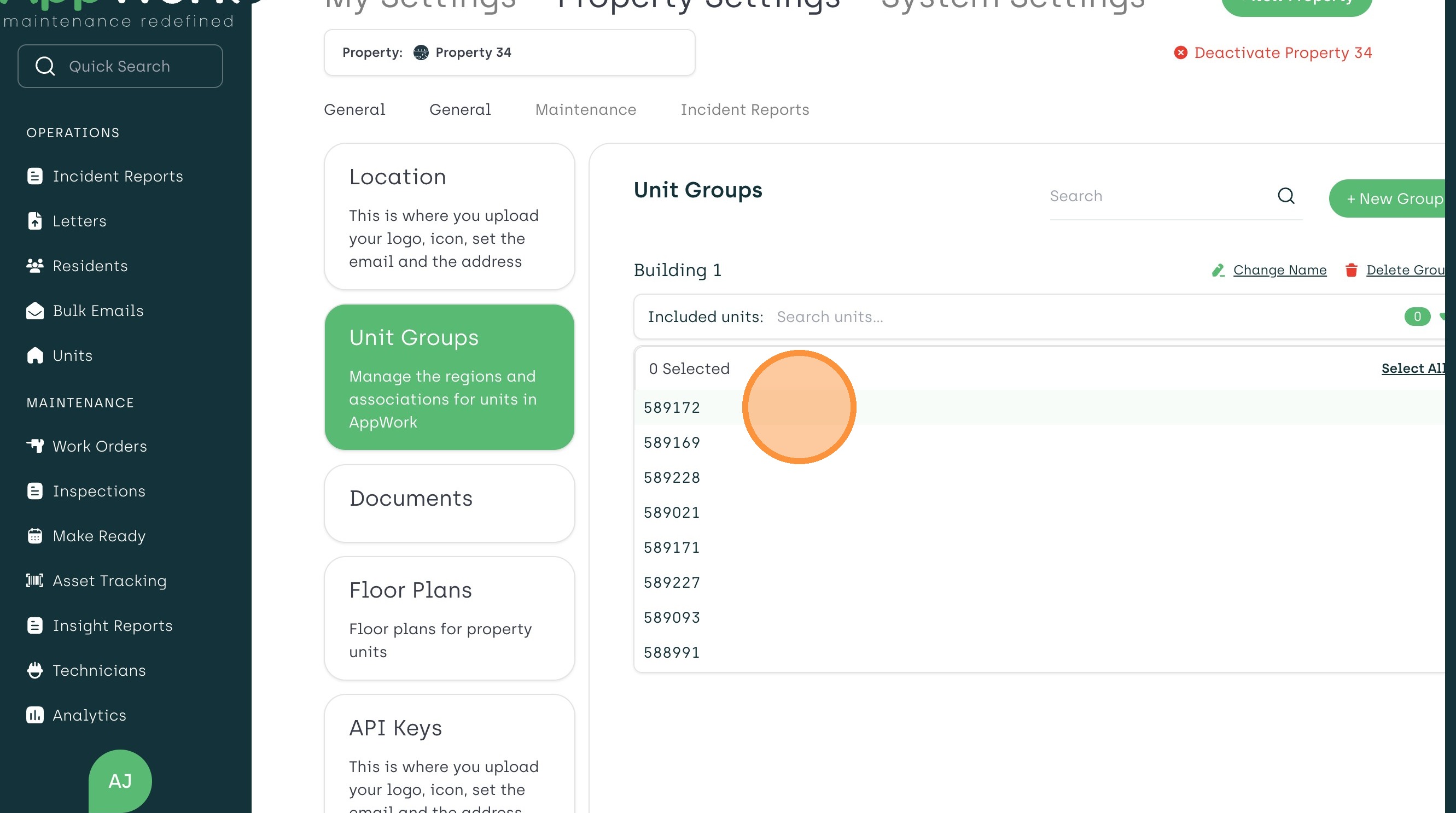Click the Units house icon
The image size is (1456, 813).
click(x=34, y=355)
